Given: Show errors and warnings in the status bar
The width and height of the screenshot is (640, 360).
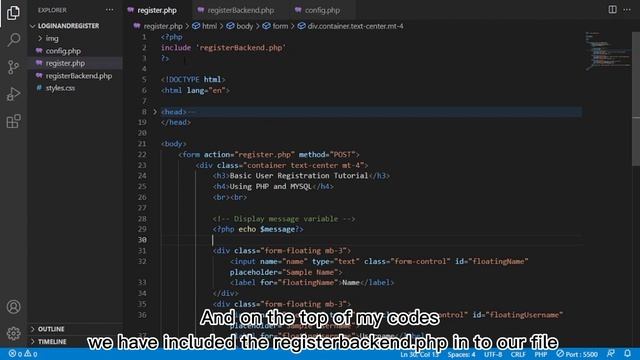Looking at the screenshot, I should point(23,354).
